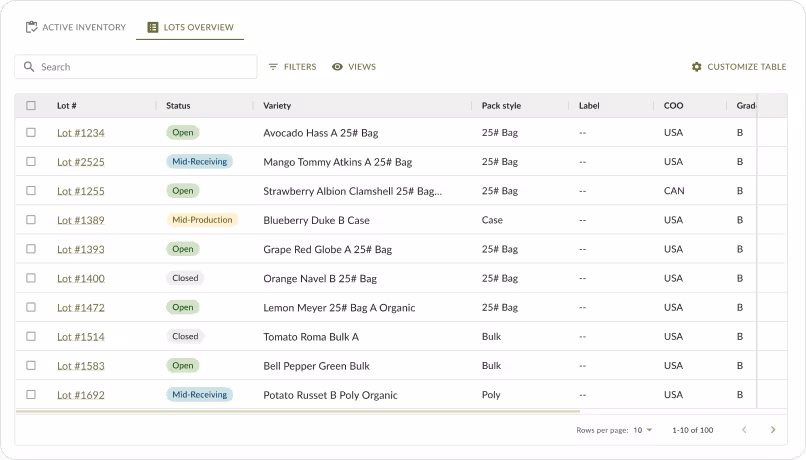
Task: Click 'Blueberry Duke B Case' cell
Action: [316, 220]
